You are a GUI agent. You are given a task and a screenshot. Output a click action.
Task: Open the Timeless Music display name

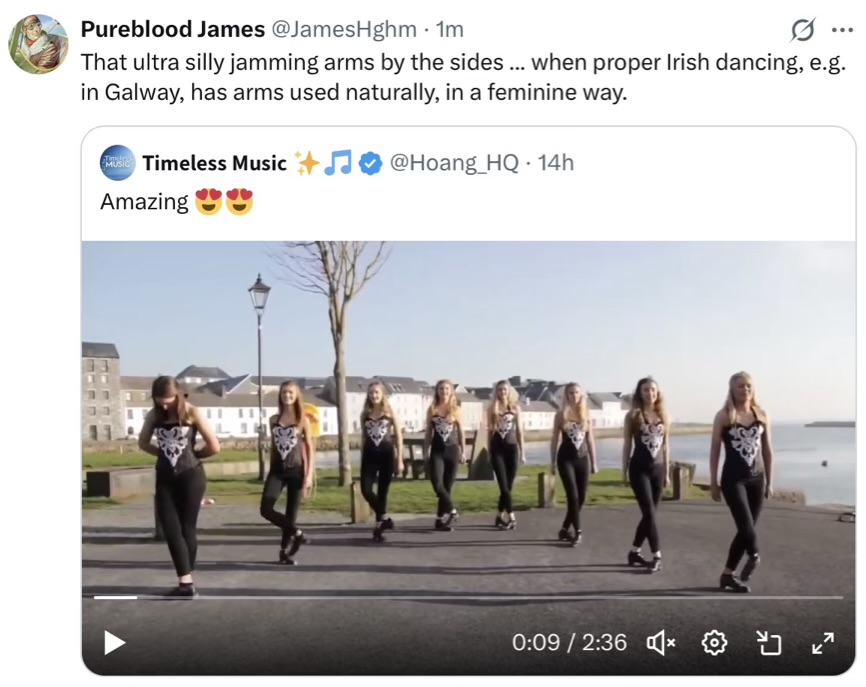click(214, 163)
